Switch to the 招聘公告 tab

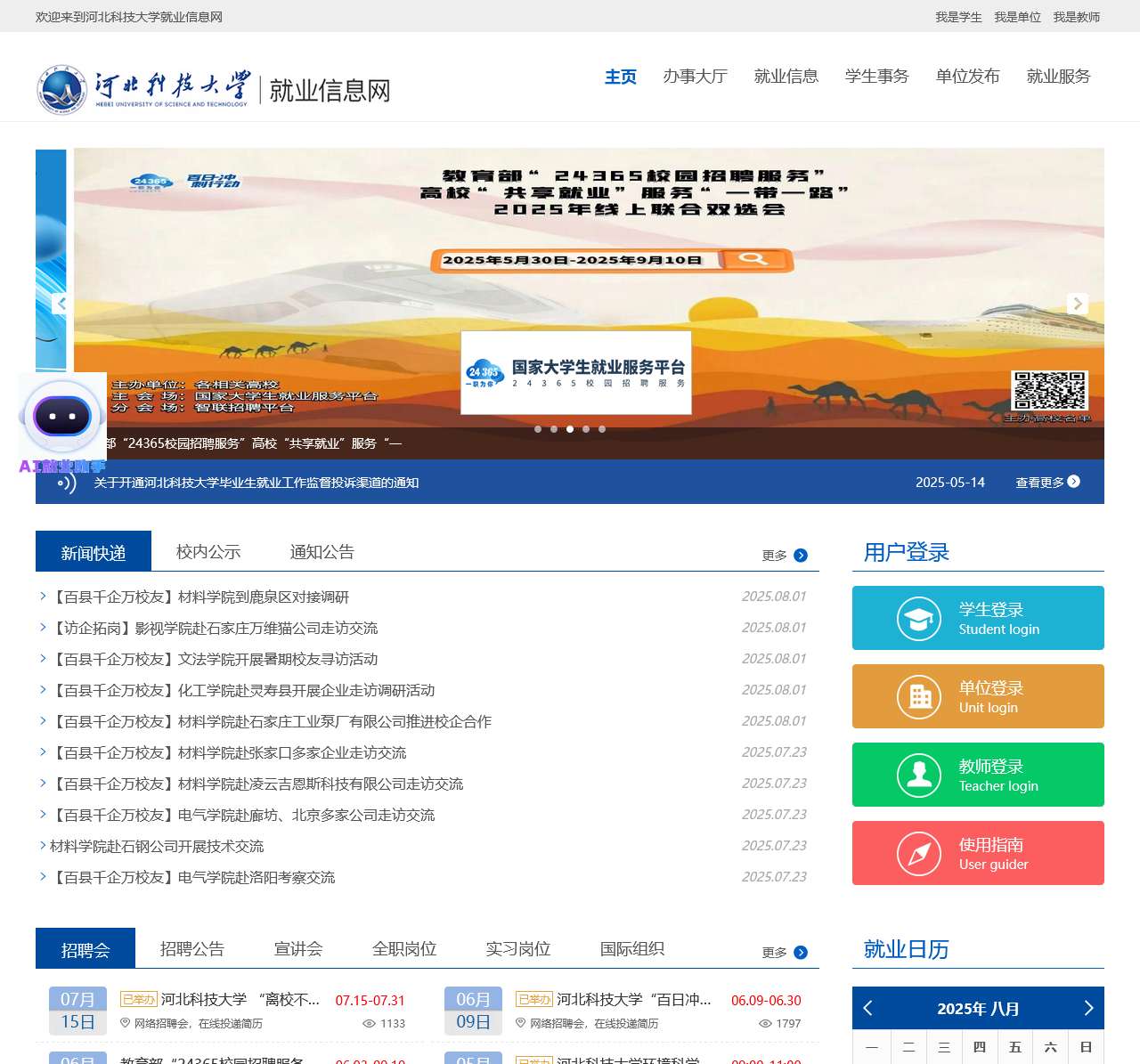pos(192,948)
